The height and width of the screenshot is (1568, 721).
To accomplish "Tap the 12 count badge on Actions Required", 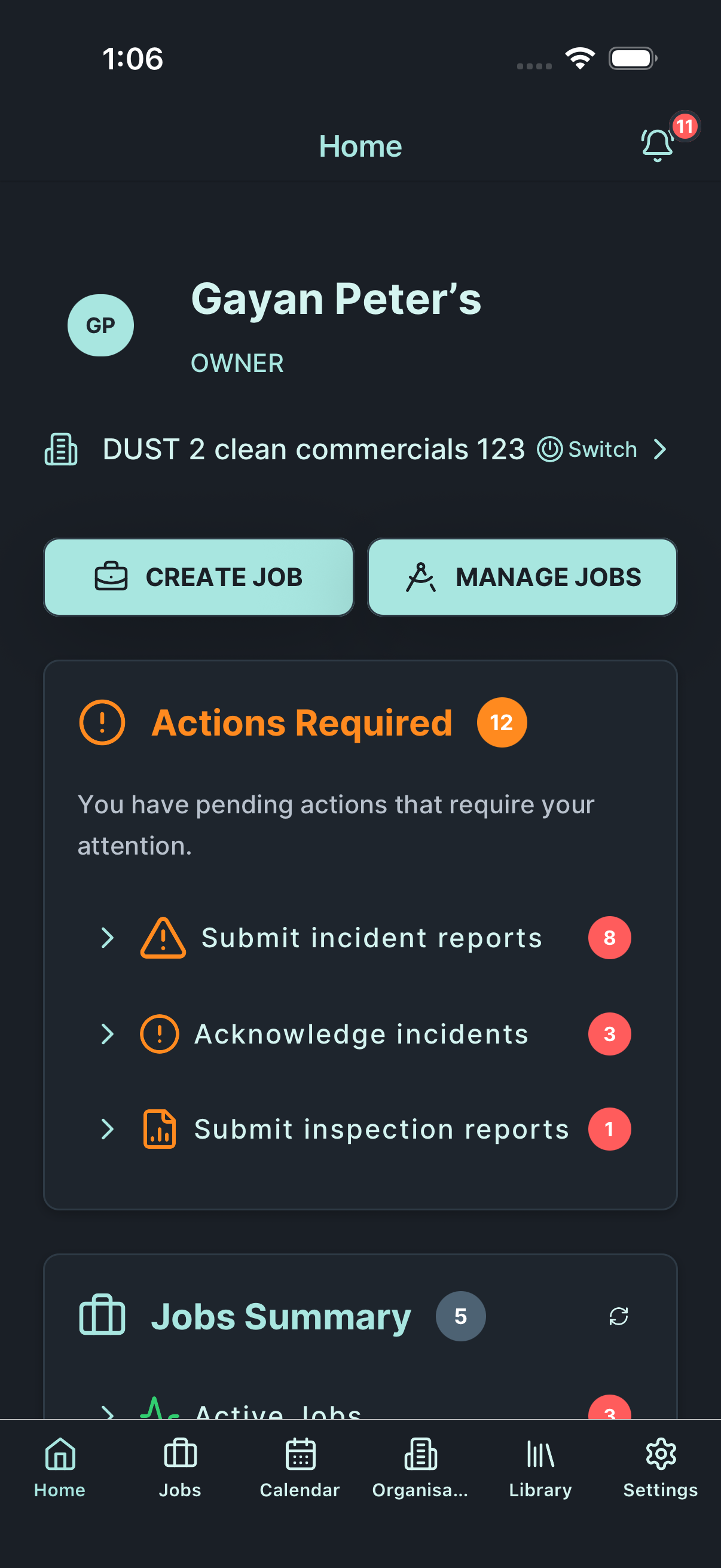I will 501,722.
